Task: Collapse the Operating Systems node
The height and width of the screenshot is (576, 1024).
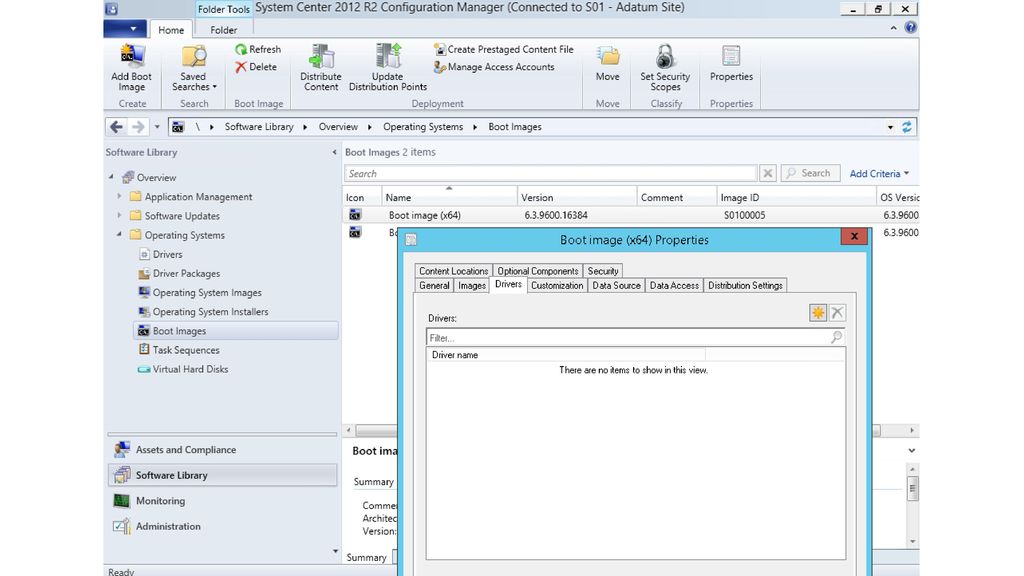Action: pyautogui.click(x=120, y=234)
